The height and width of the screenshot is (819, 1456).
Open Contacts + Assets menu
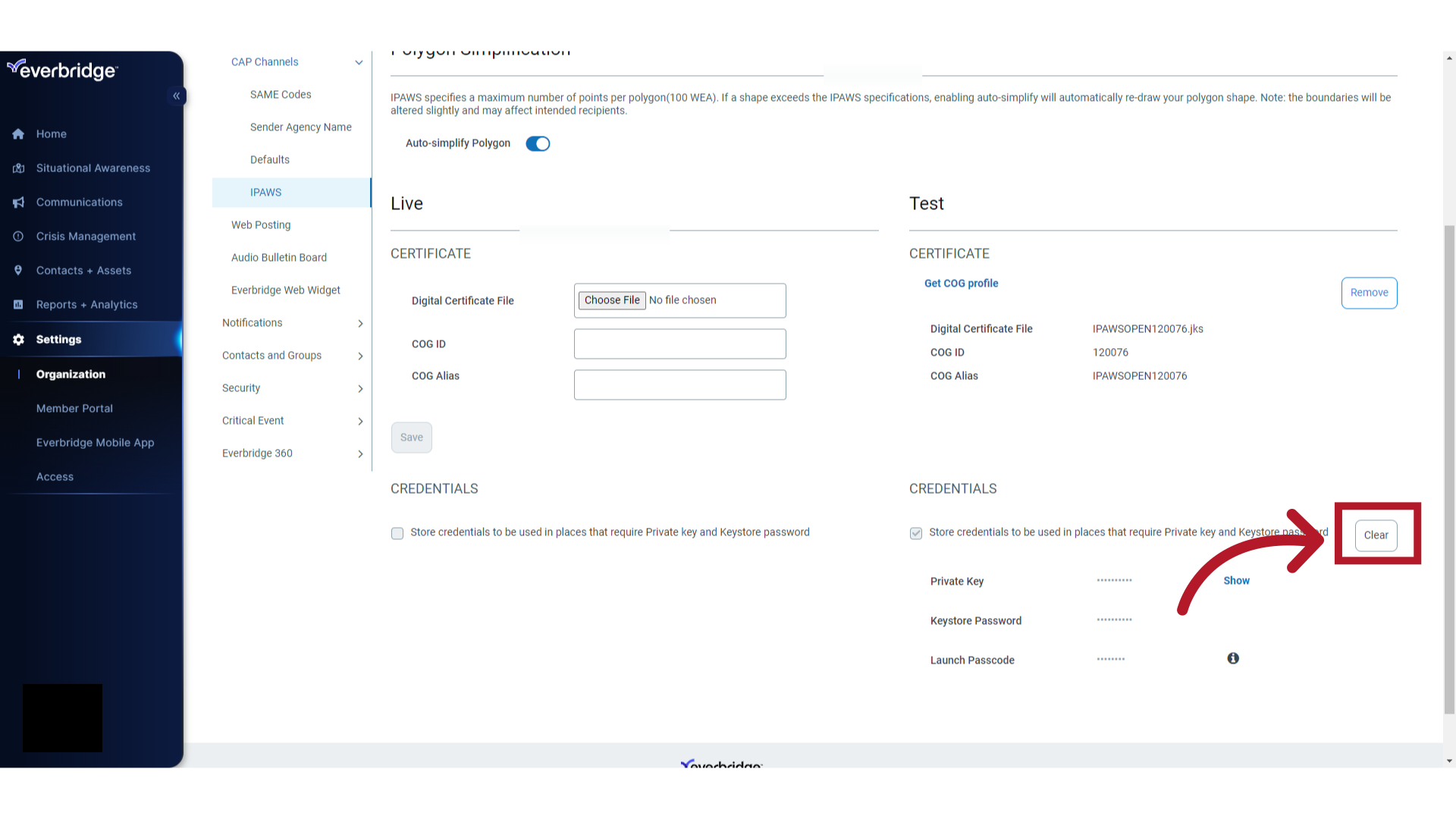84,271
